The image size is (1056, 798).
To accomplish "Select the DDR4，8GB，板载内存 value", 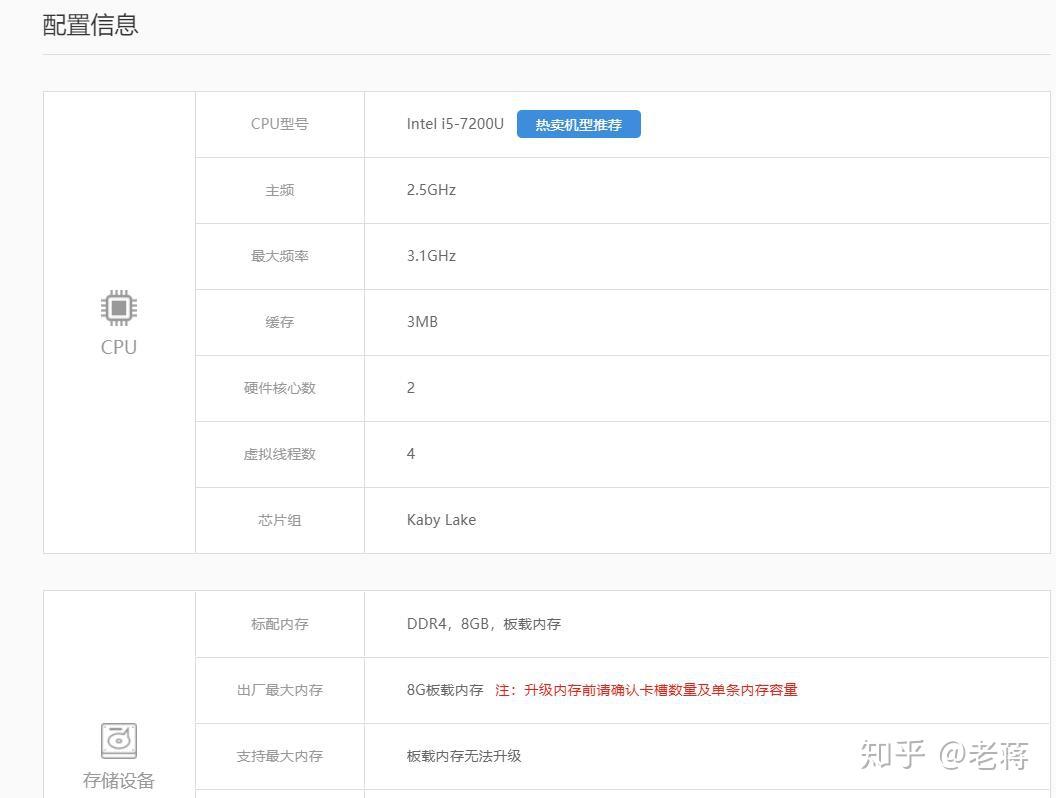I will point(484,624).
